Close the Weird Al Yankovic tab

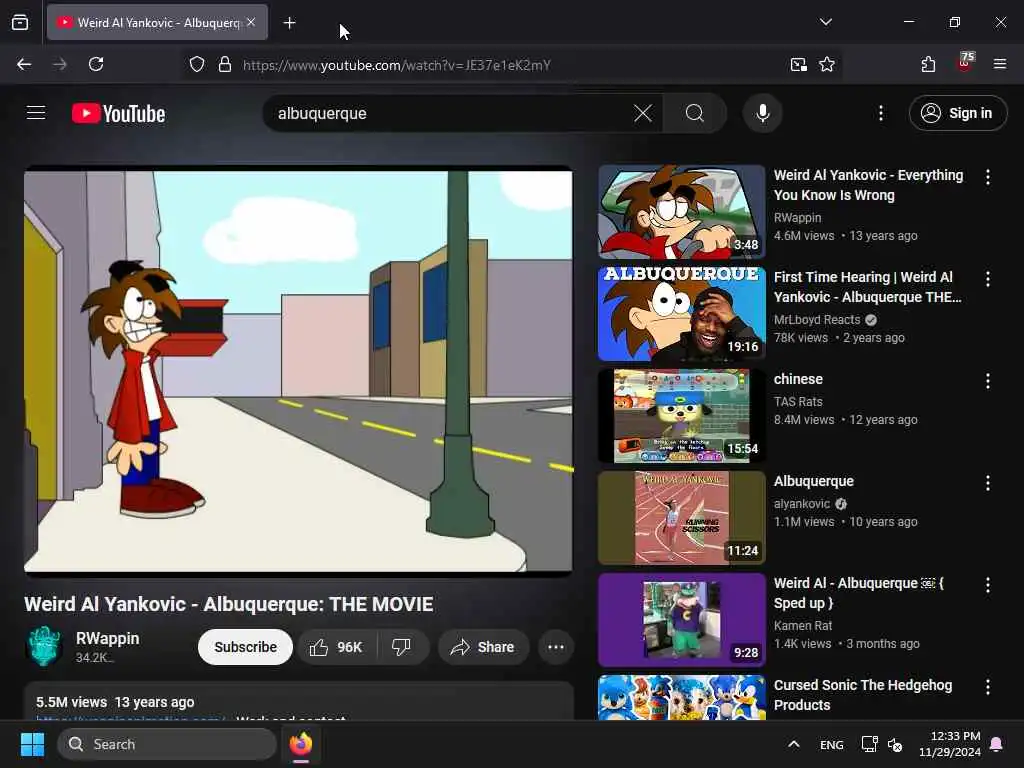pyautogui.click(x=251, y=22)
